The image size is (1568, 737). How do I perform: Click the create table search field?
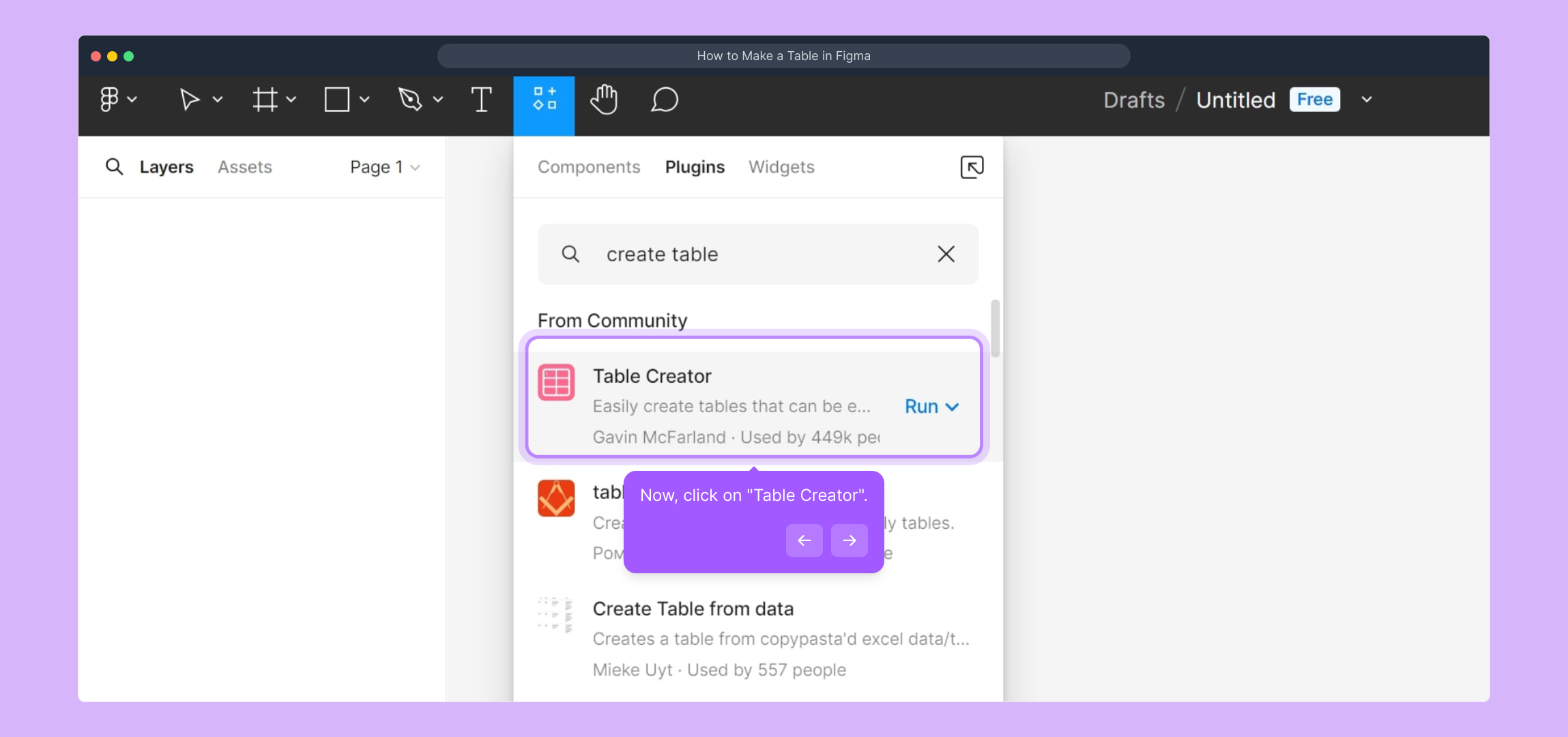coord(751,255)
